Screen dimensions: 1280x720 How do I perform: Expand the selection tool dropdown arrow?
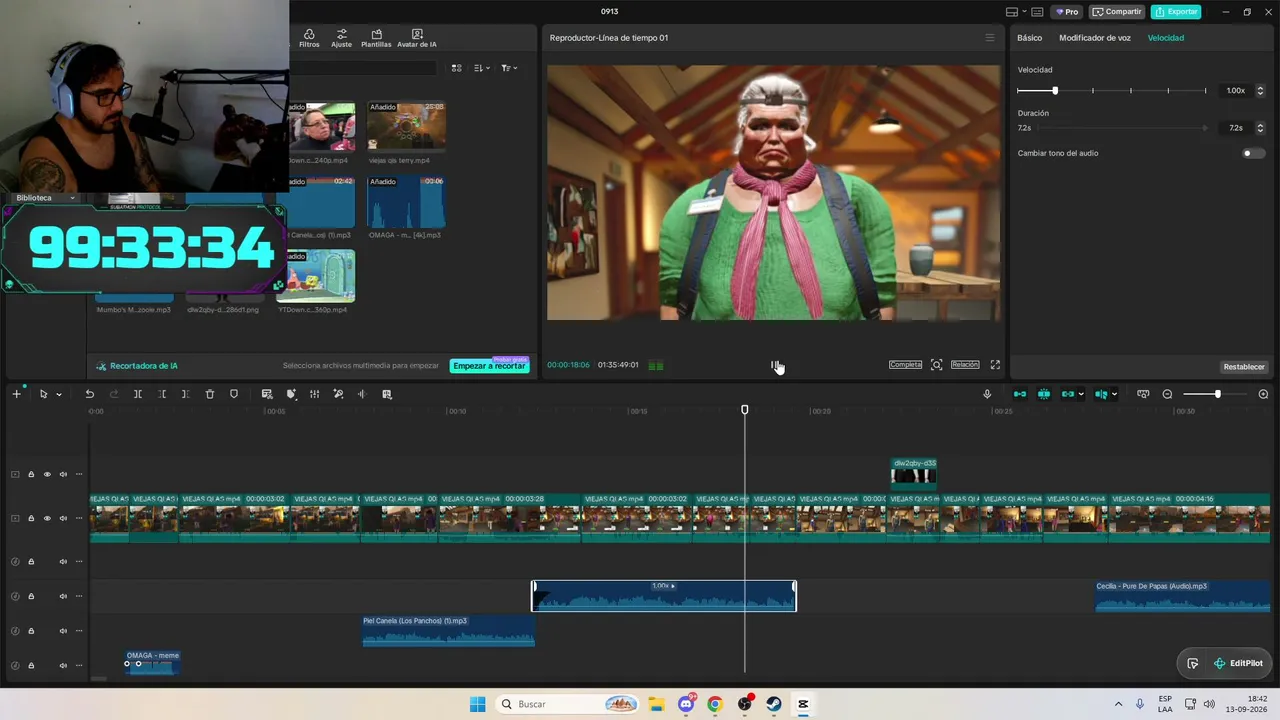tap(58, 394)
